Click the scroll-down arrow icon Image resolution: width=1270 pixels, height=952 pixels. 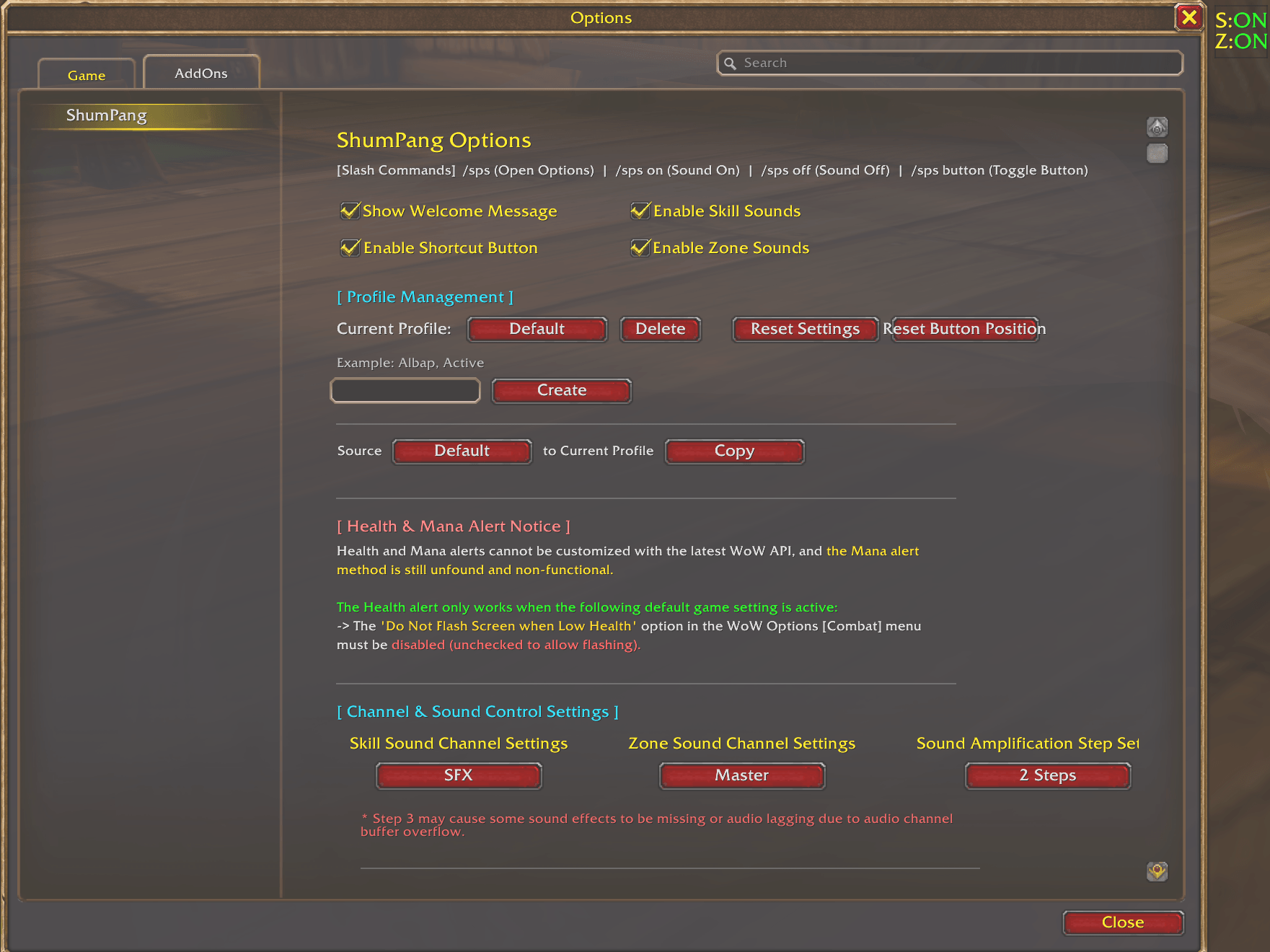pos(1157,871)
